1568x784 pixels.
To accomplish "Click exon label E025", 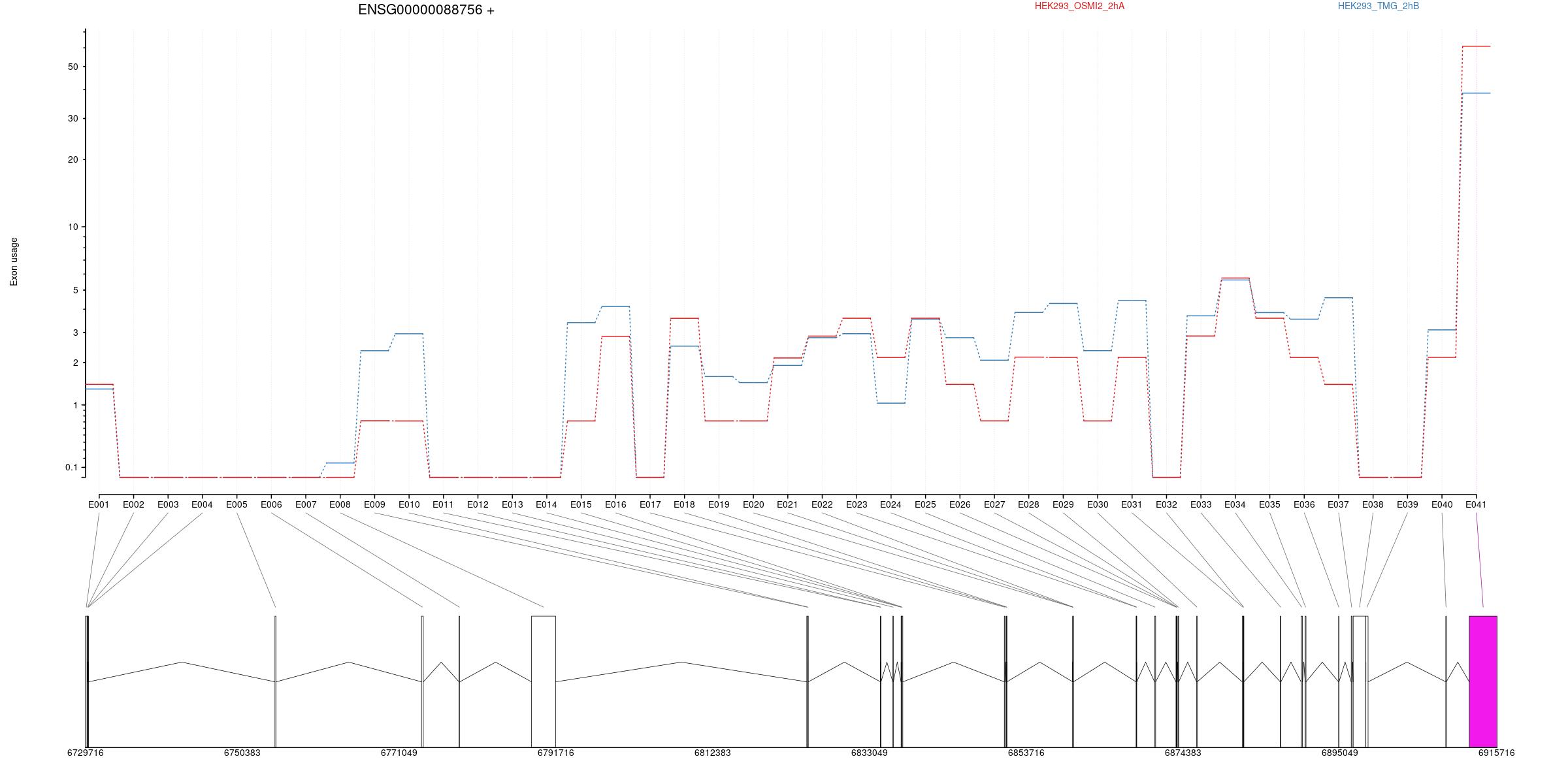I will tap(925, 504).
